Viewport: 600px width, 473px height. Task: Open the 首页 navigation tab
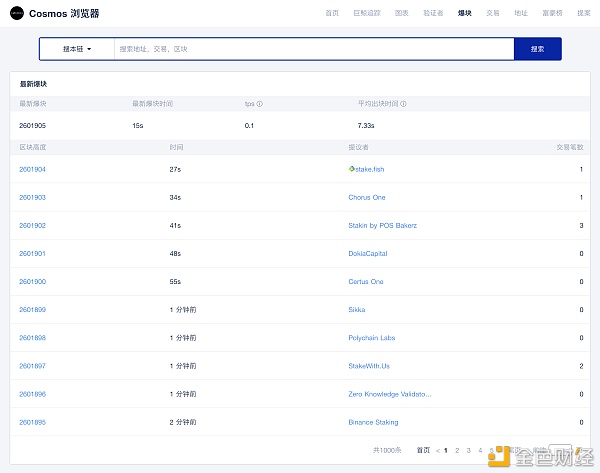click(x=332, y=13)
